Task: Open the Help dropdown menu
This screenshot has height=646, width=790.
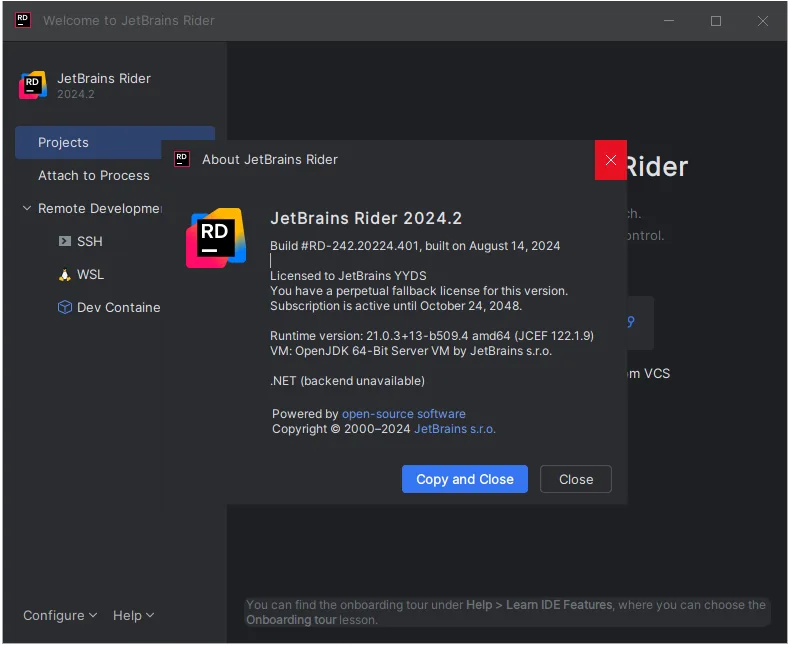Action: tap(134, 615)
